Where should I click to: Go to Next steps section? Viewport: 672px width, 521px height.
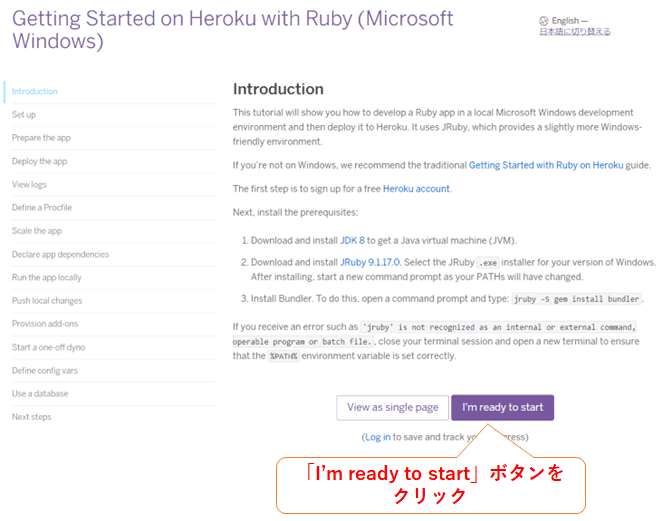(32, 416)
